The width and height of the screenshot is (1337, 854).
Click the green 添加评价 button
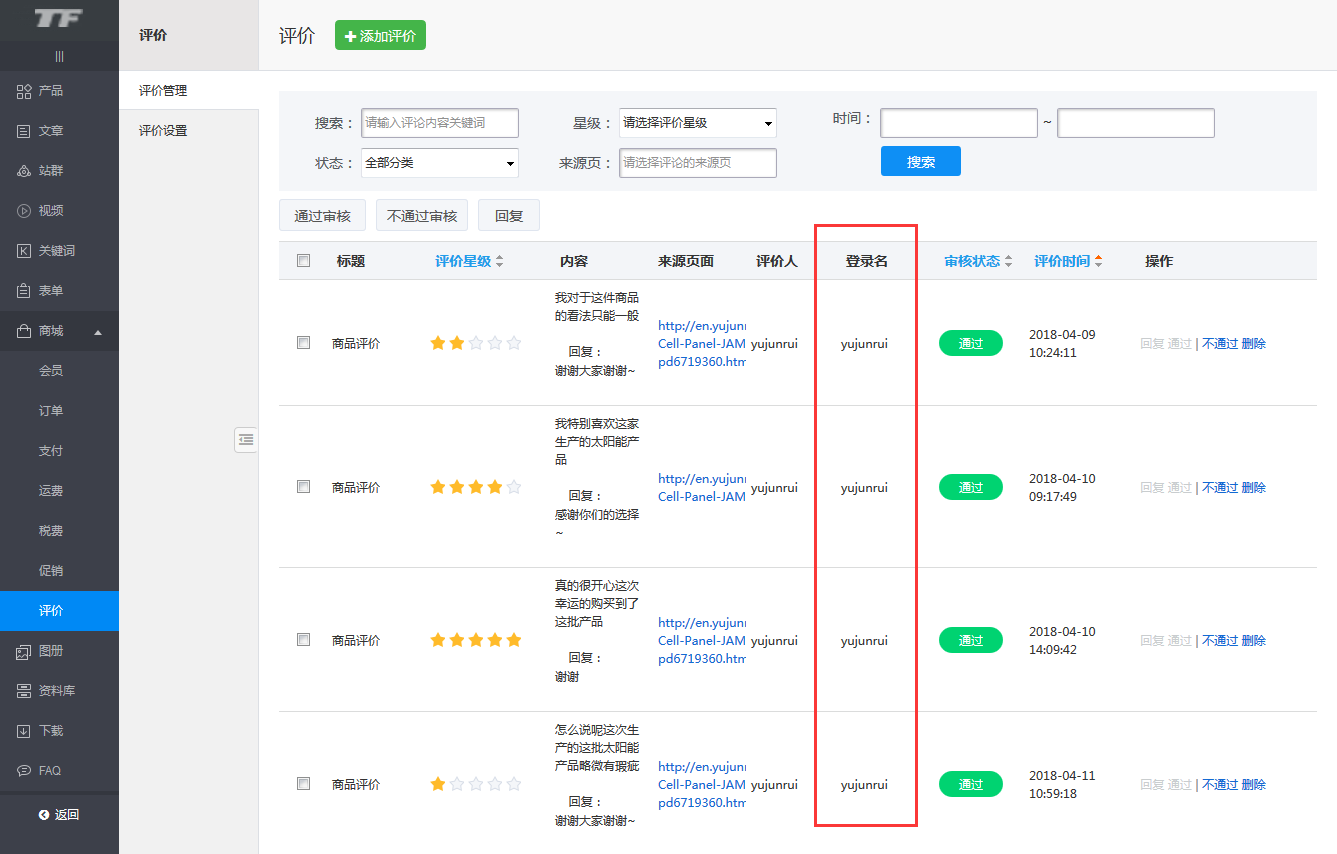(x=380, y=36)
